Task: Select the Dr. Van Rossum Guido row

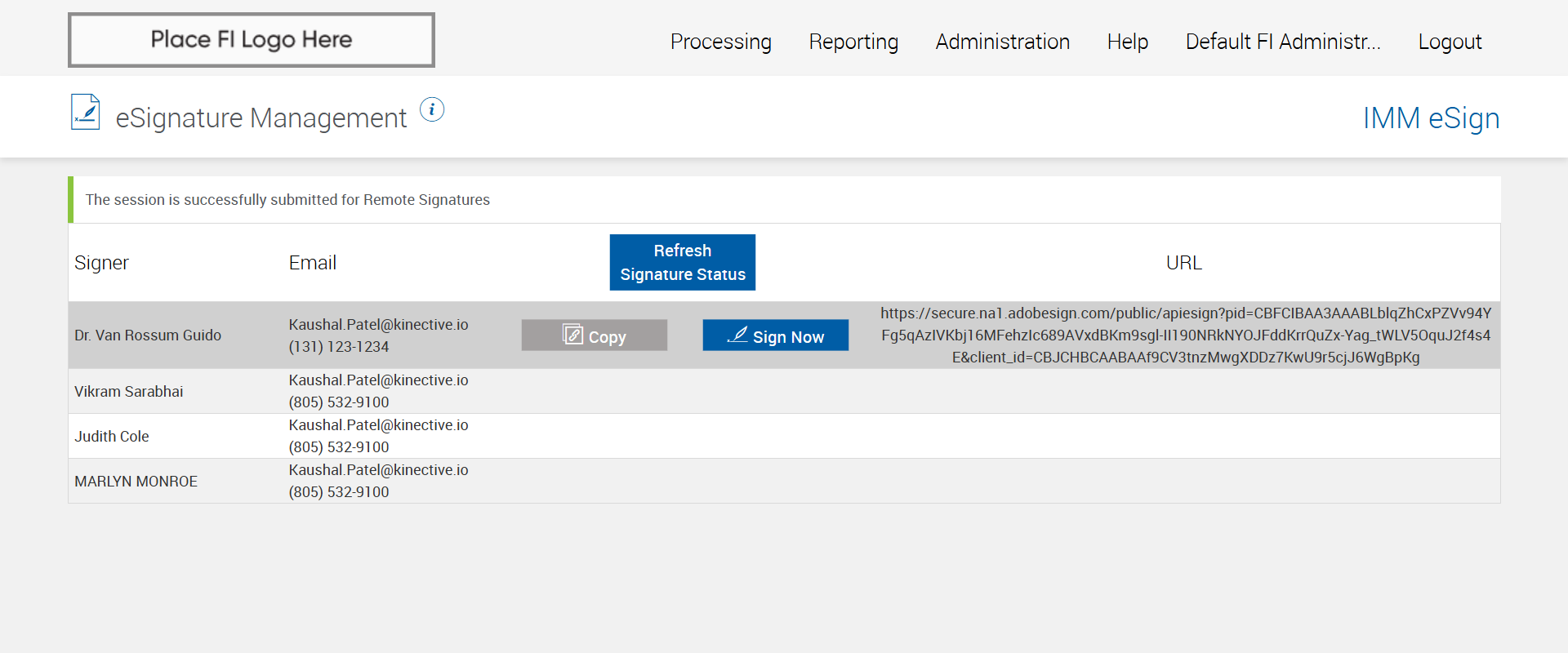Action: [x=148, y=335]
